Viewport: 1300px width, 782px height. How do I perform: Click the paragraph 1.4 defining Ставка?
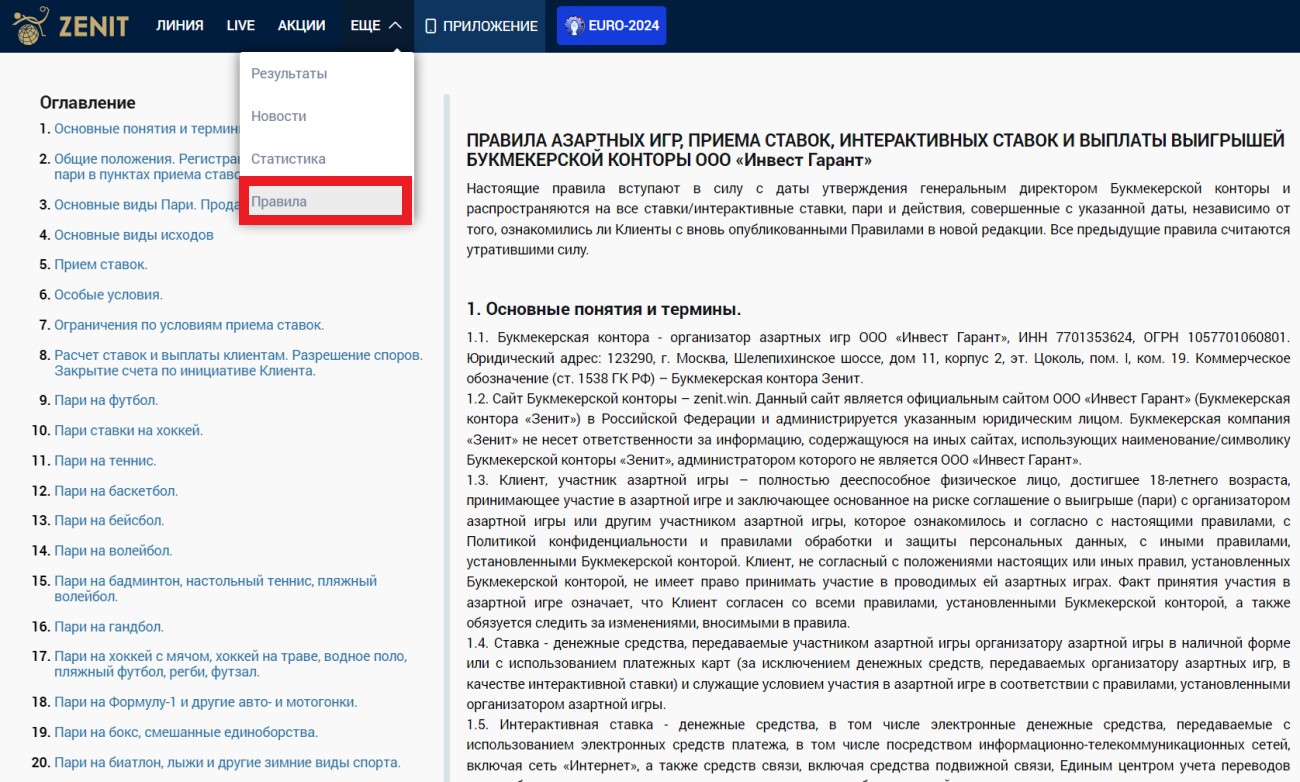click(878, 674)
